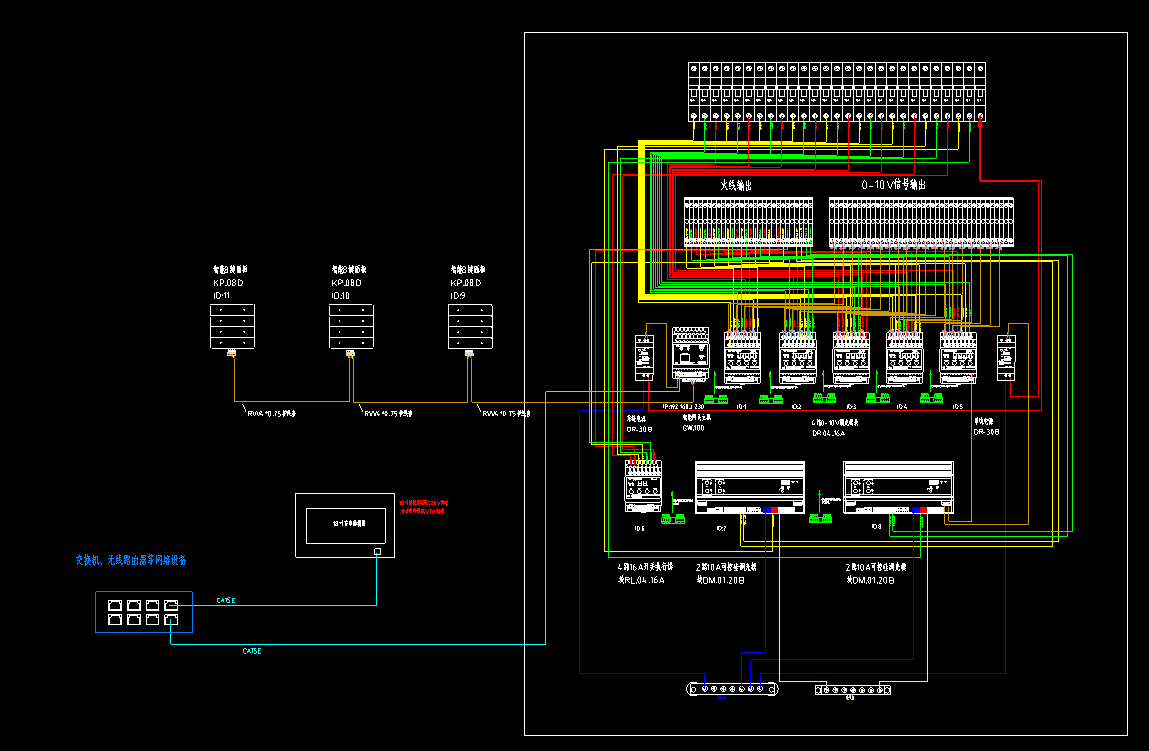Click the eight-port network switch block
Screen dimensions: 1149x751
coord(144,612)
